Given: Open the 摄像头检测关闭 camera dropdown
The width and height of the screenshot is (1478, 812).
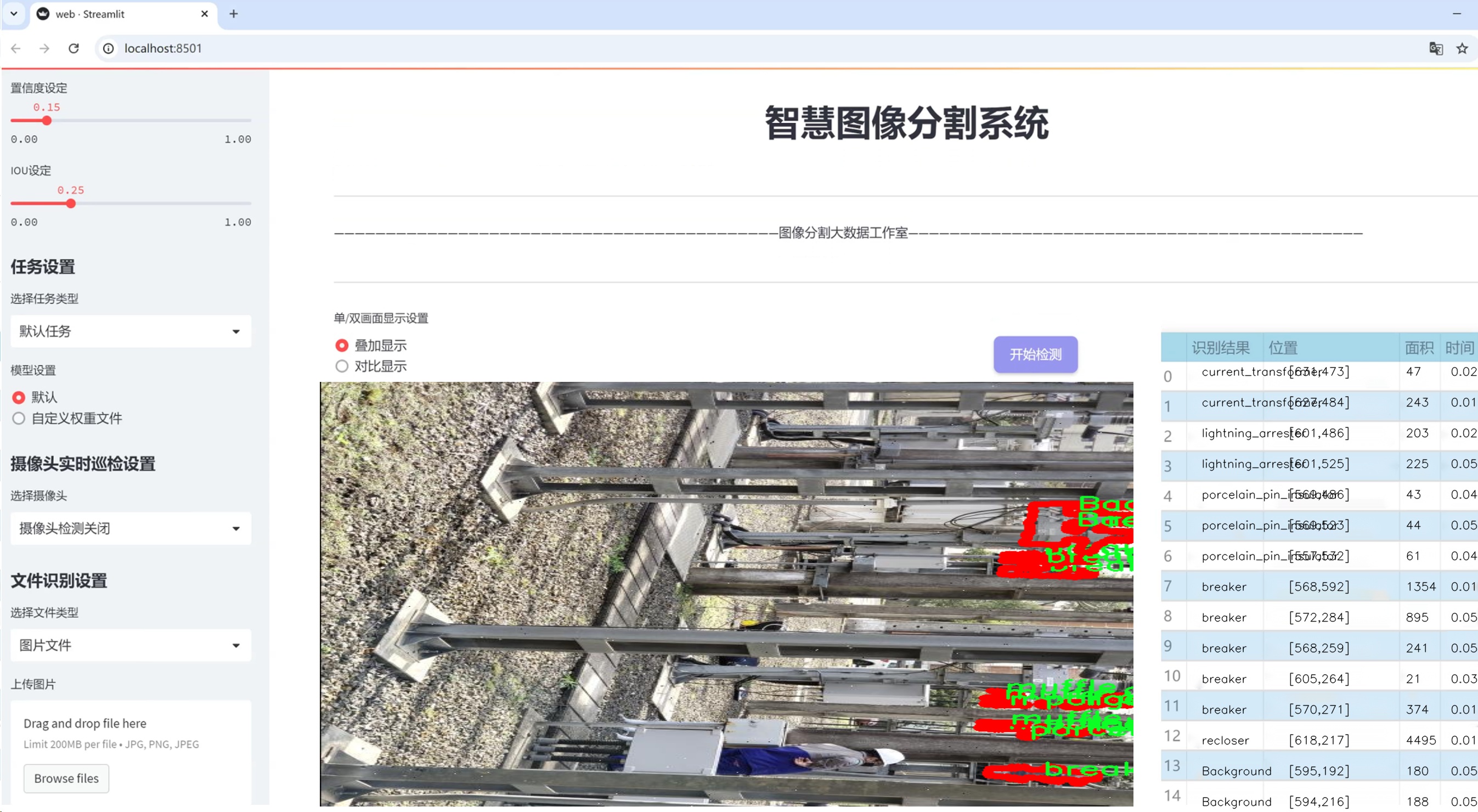Looking at the screenshot, I should (x=131, y=528).
